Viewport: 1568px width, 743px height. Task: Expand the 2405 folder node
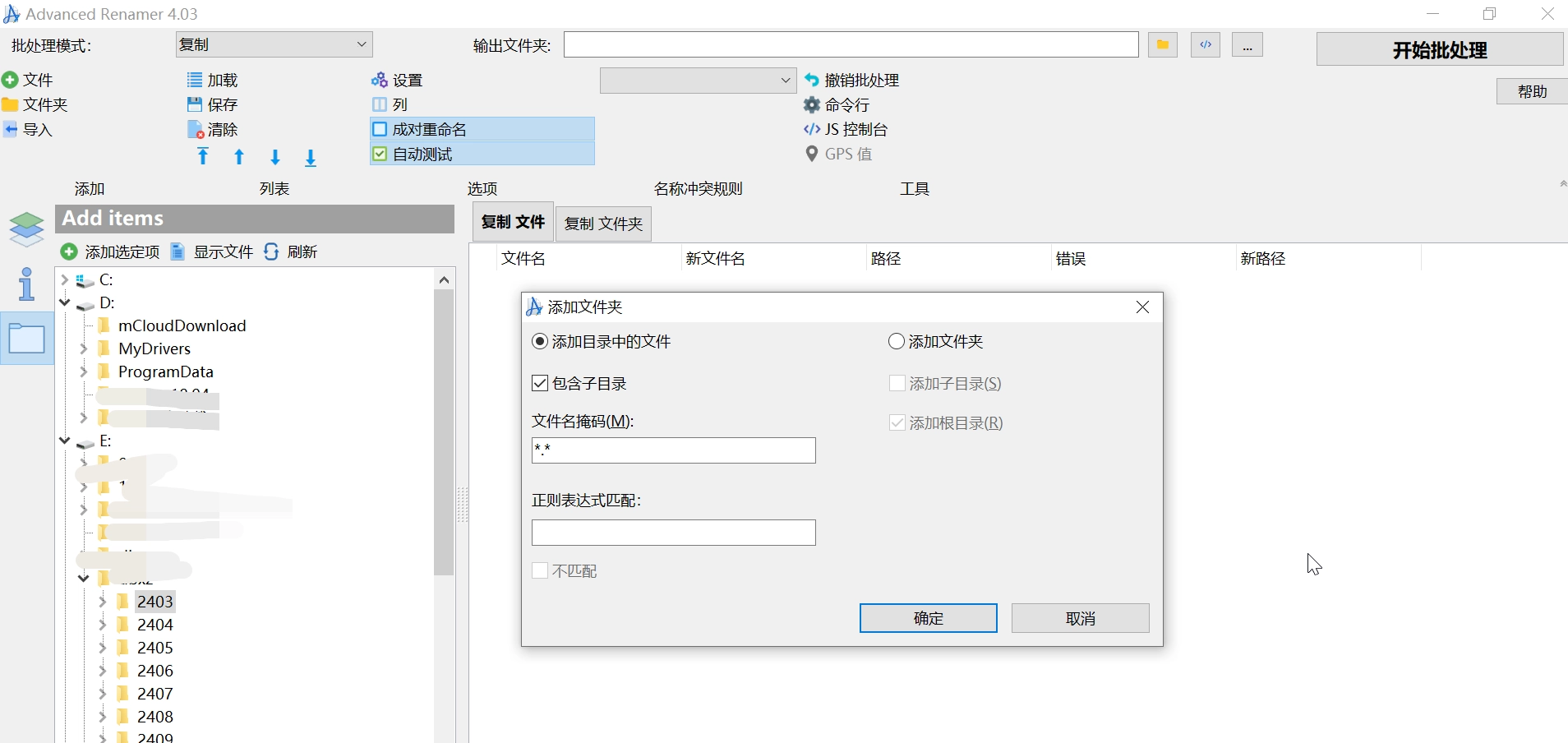[102, 648]
